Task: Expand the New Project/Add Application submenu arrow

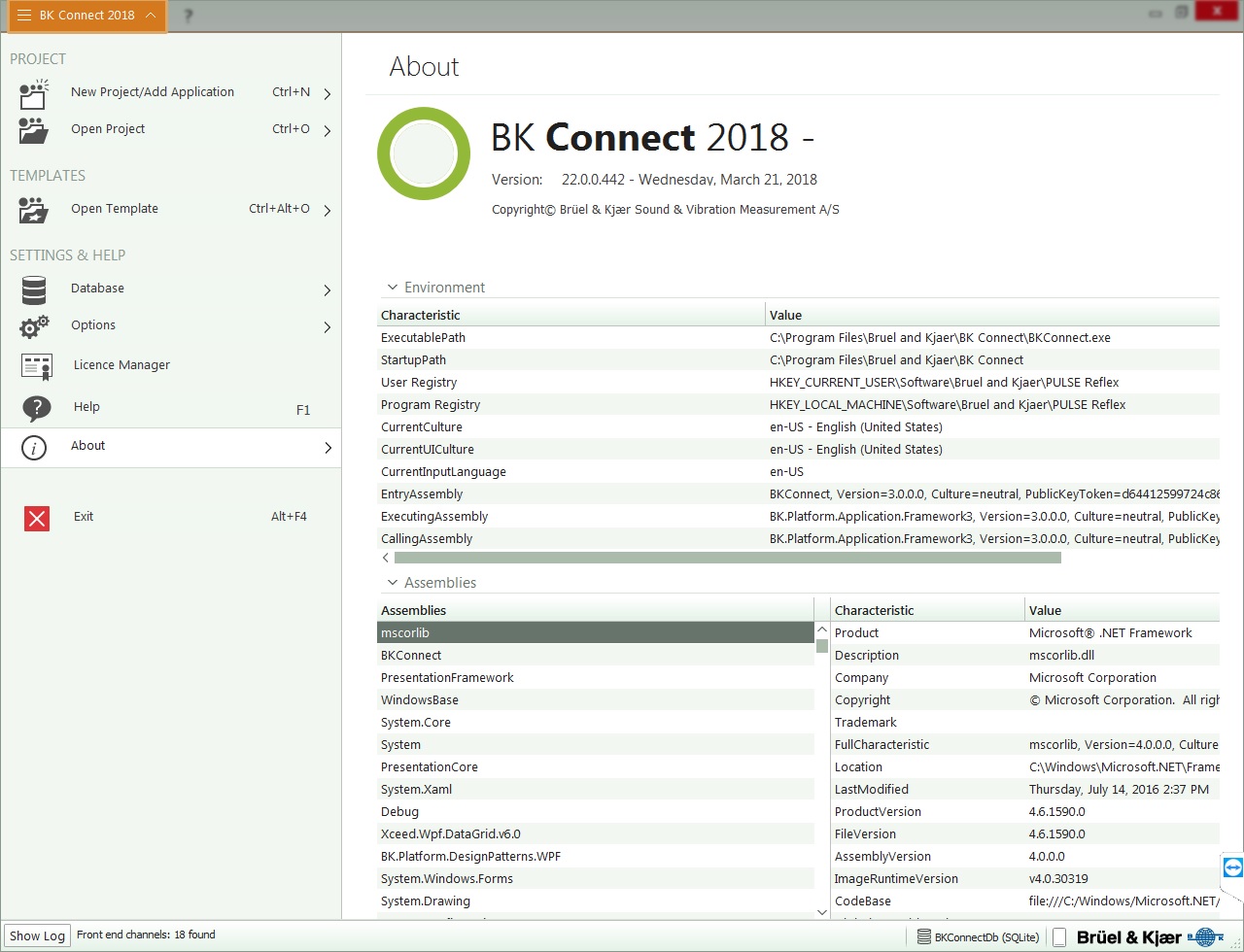Action: (x=328, y=94)
